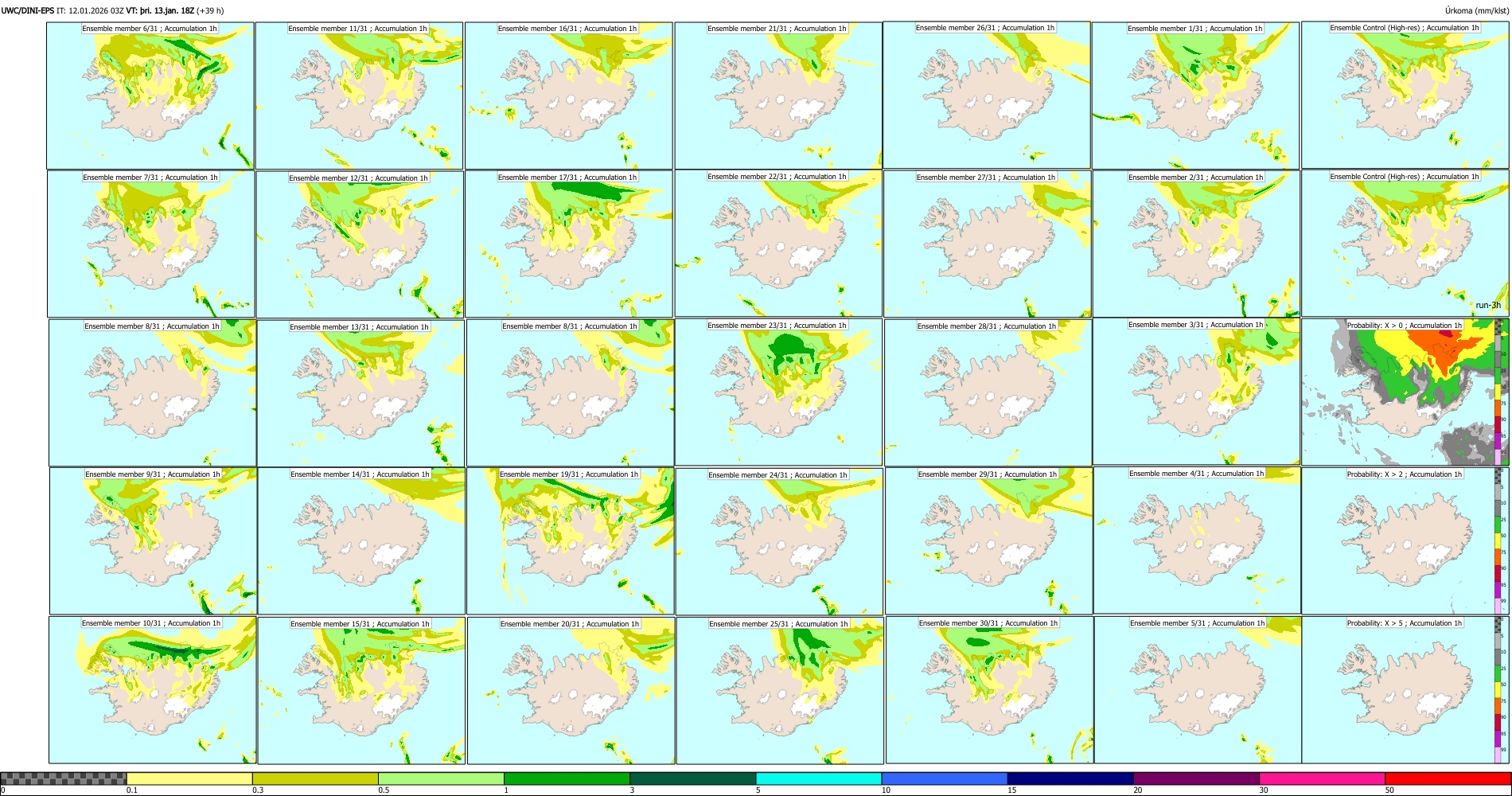The height and width of the screenshot is (796, 1512).
Task: Open the Ensemble member 25/31 panel
Action: [780, 691]
